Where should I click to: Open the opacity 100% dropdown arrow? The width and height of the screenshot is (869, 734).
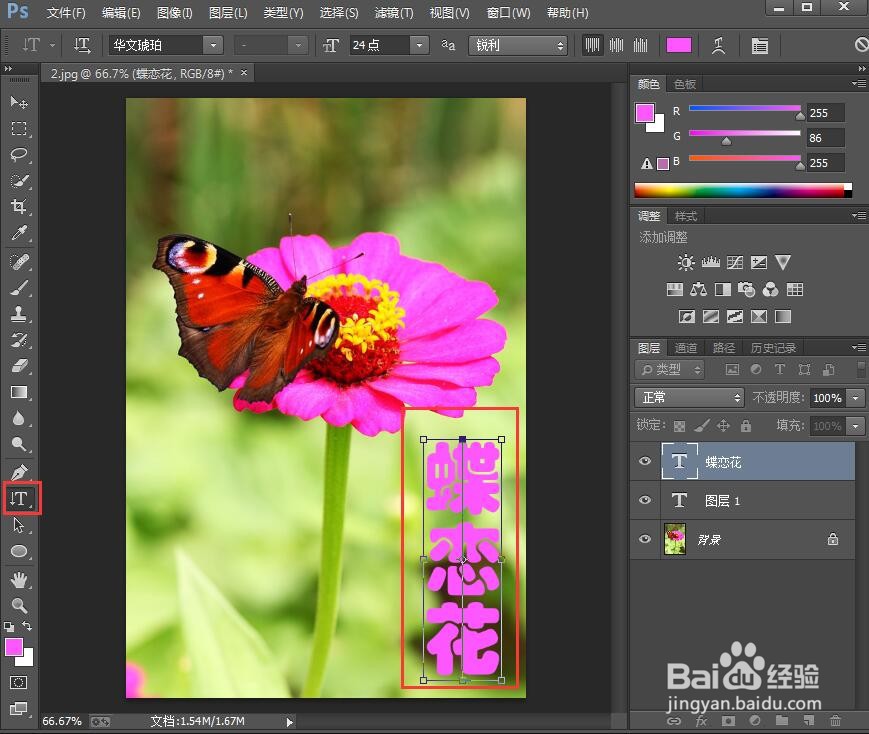point(856,398)
